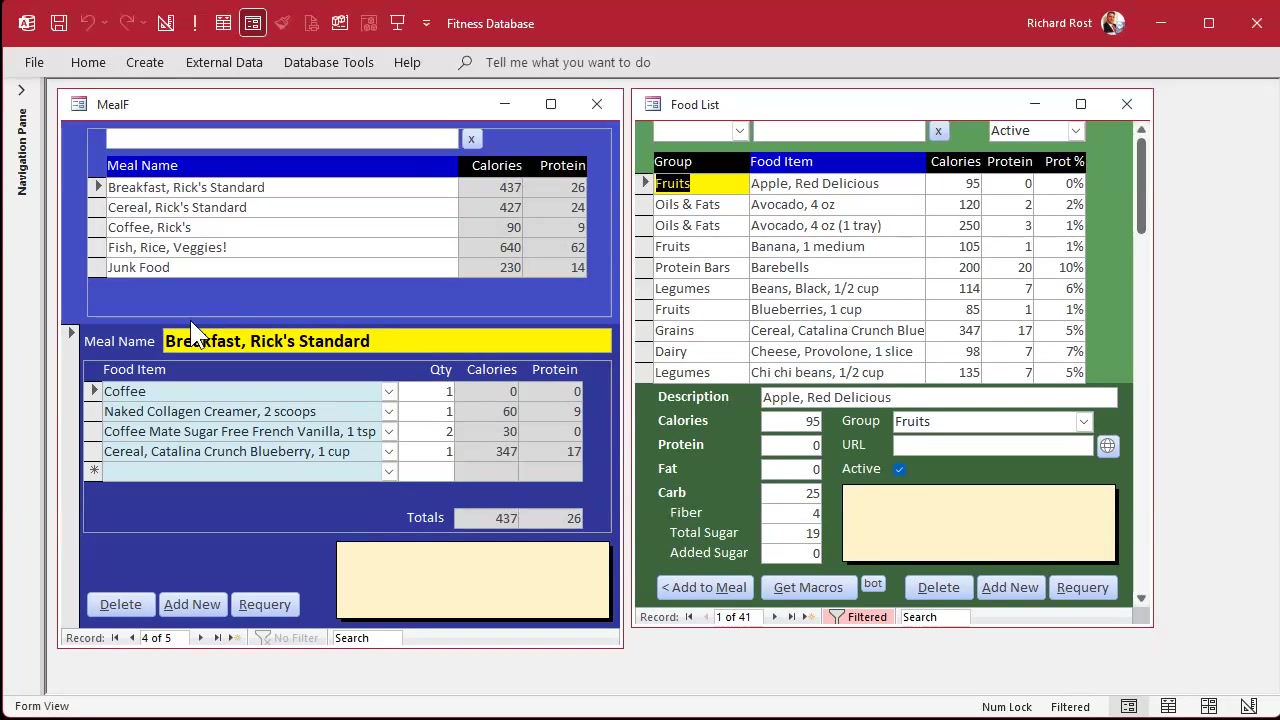Click the Get Macros button
This screenshot has width=1280, height=720.
coord(808,588)
